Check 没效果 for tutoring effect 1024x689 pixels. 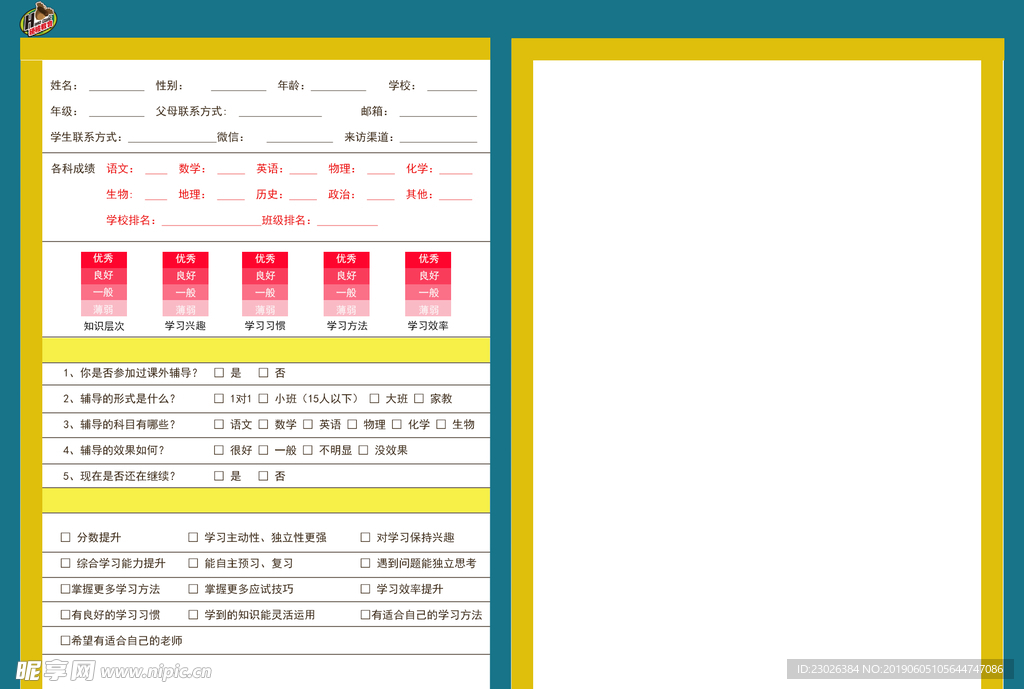[x=362, y=450]
